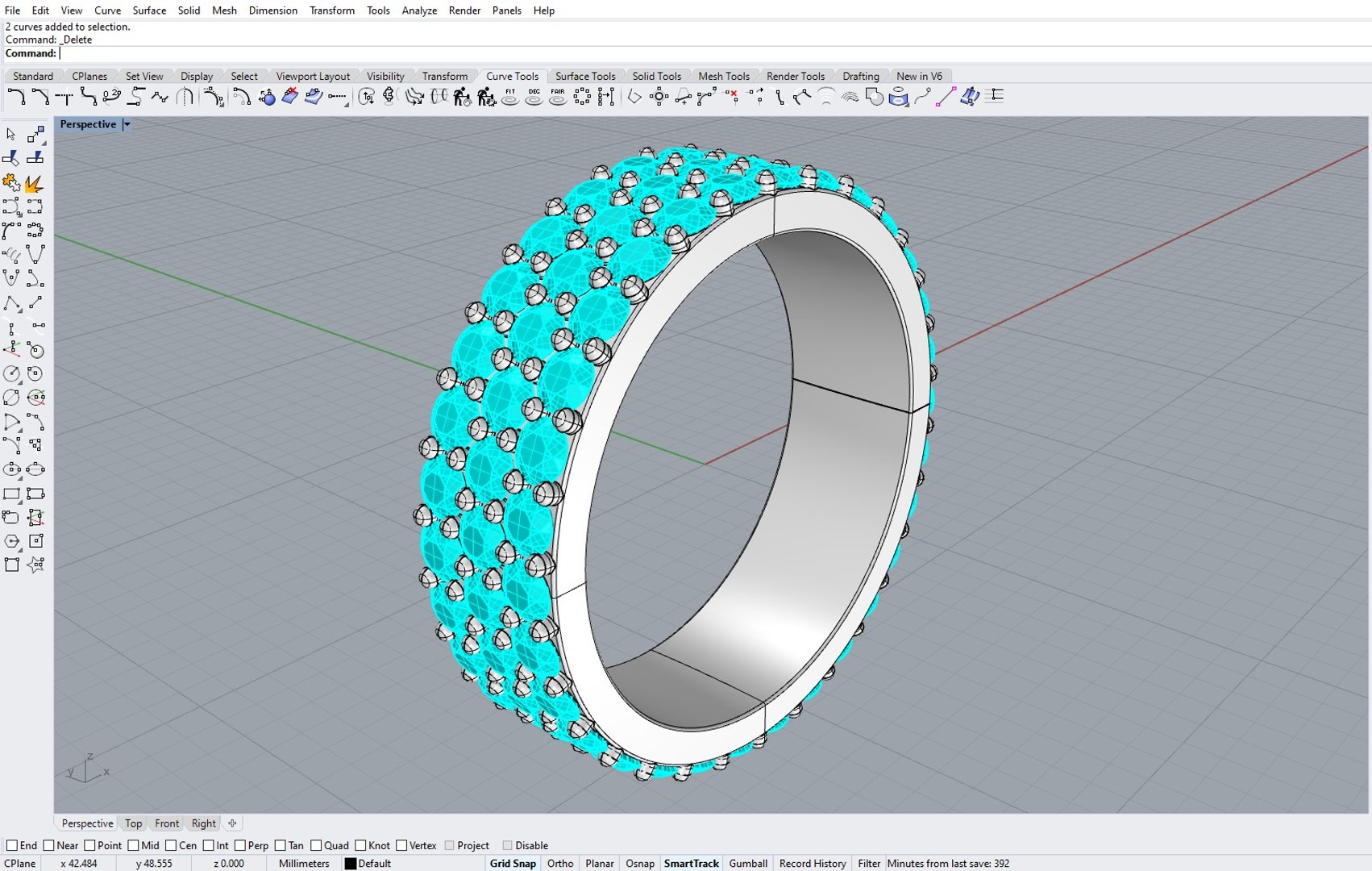Screen dimensions: 1372x871
Task: Select the hexagon polygon tool
Action: (x=11, y=540)
